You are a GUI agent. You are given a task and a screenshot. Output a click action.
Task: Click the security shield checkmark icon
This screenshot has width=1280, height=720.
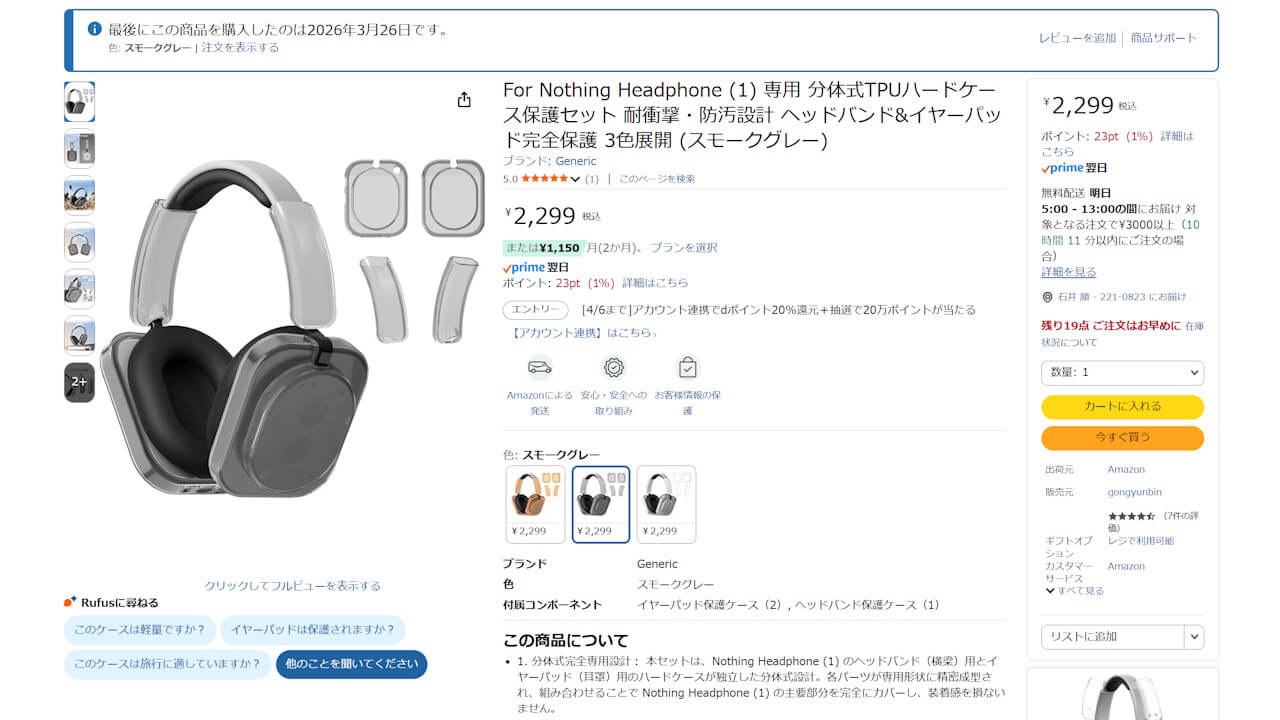614,367
